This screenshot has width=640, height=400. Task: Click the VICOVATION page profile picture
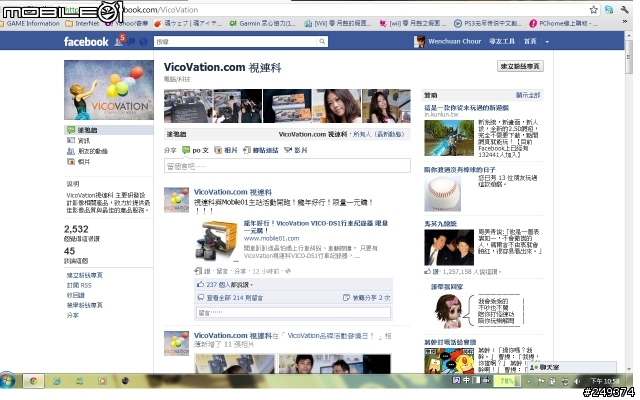[x=109, y=90]
